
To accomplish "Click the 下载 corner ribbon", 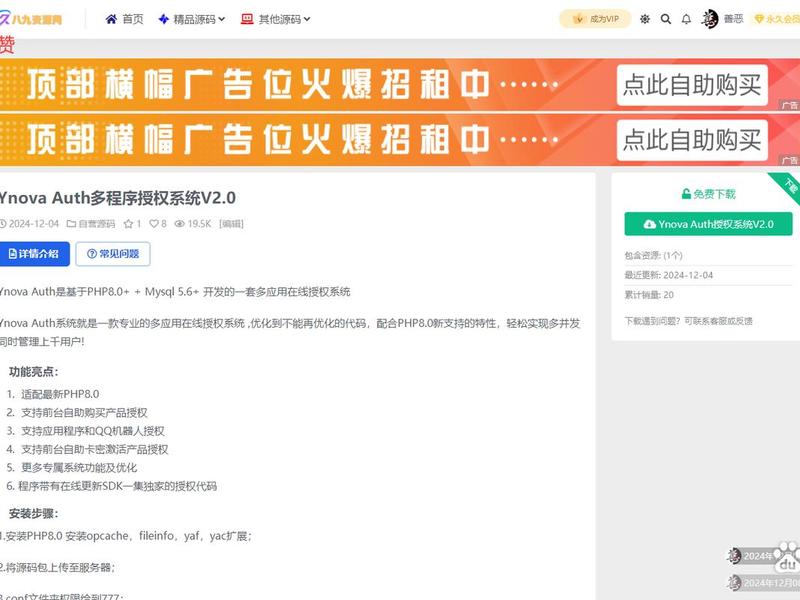I will (x=788, y=185).
